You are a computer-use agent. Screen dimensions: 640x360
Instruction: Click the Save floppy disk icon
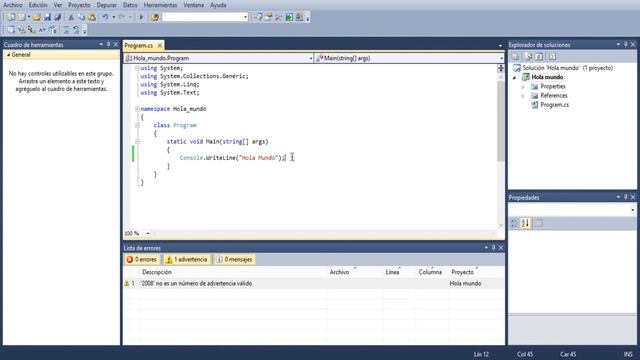pos(47,17)
